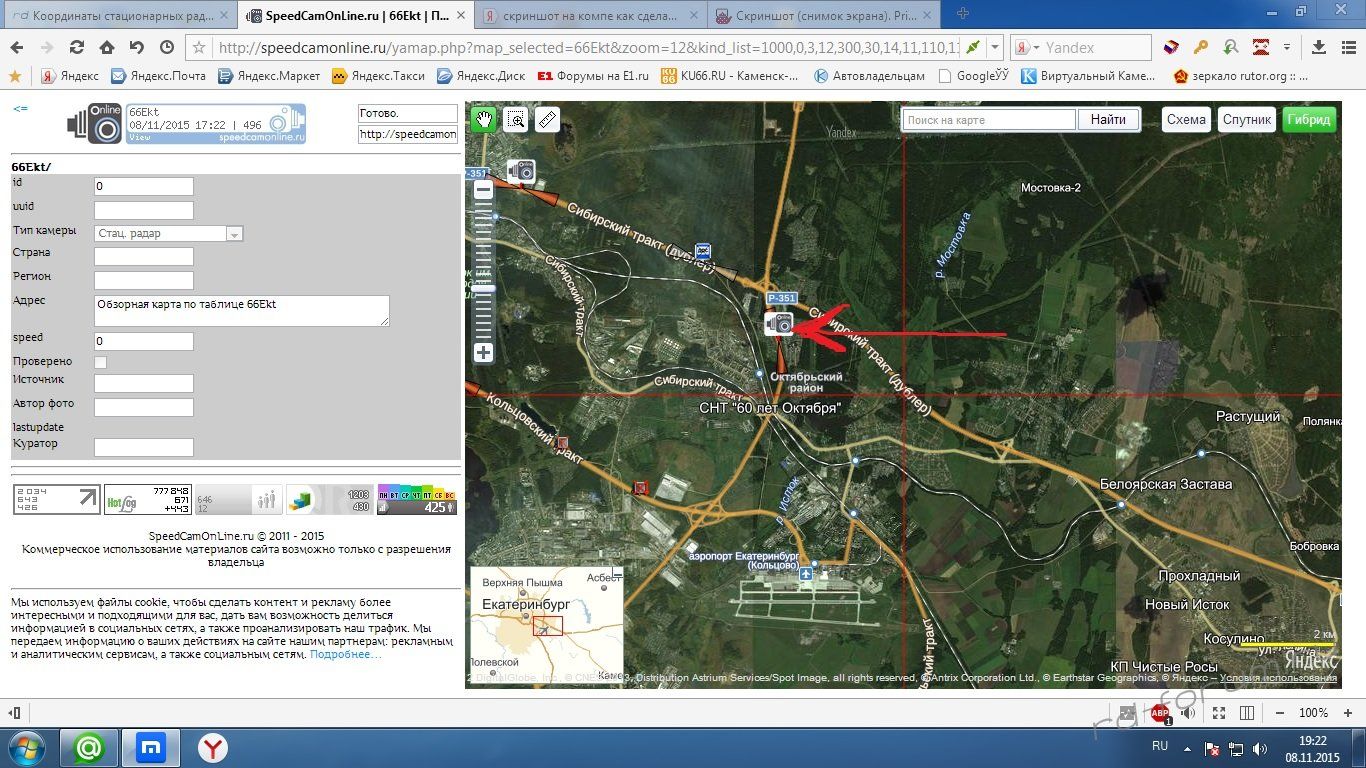Click the SpeedCamOnline logo banner

point(186,124)
